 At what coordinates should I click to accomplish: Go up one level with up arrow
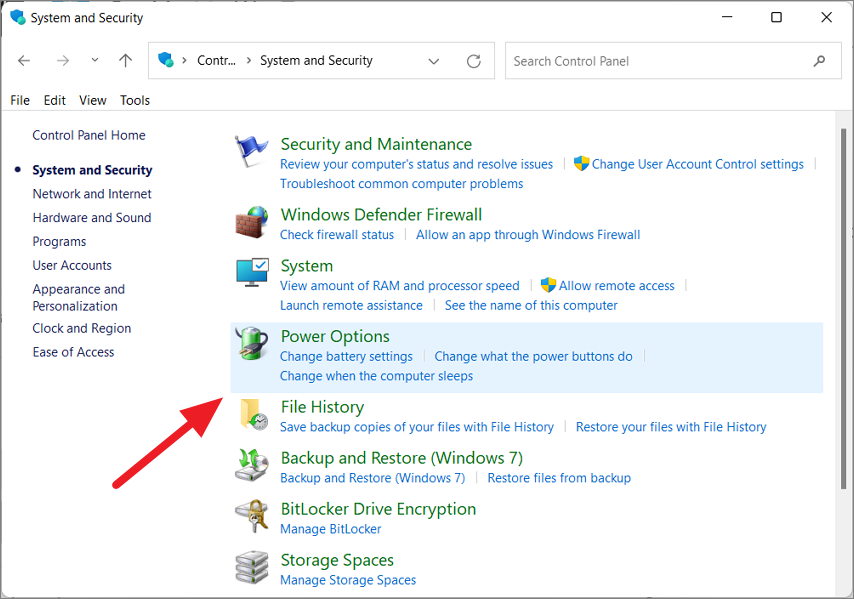coord(125,60)
